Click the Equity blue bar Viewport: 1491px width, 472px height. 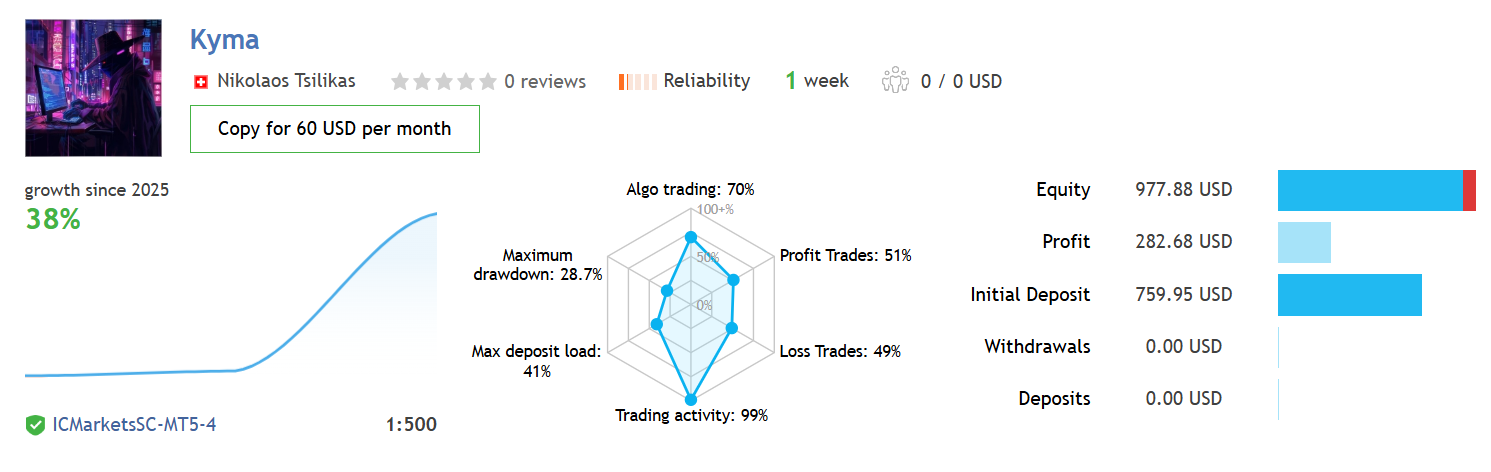pos(1368,190)
